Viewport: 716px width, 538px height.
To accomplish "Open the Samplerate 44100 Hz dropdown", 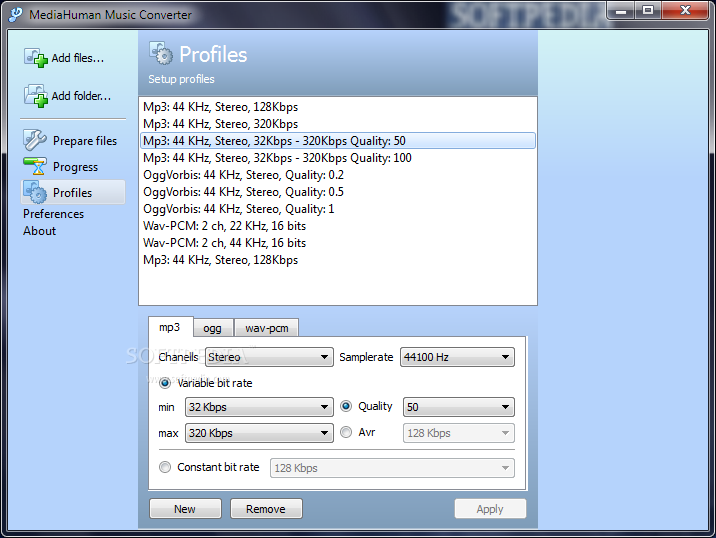I will (x=457, y=357).
